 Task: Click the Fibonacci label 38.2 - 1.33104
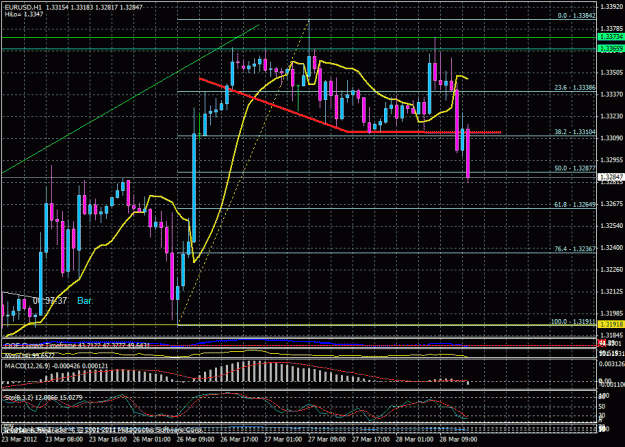point(575,132)
